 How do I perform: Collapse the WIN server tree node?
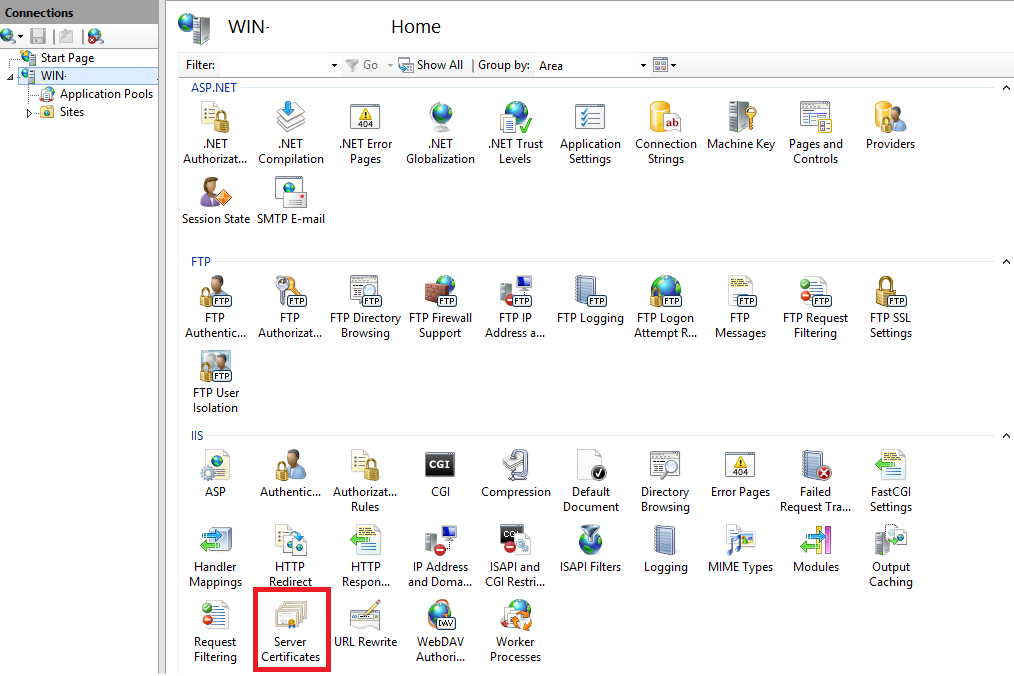tap(10, 77)
